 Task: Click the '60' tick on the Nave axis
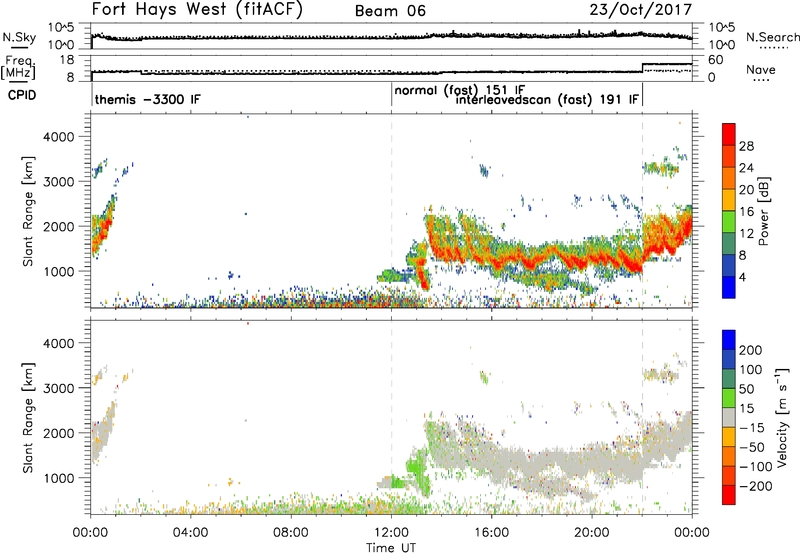click(x=716, y=60)
